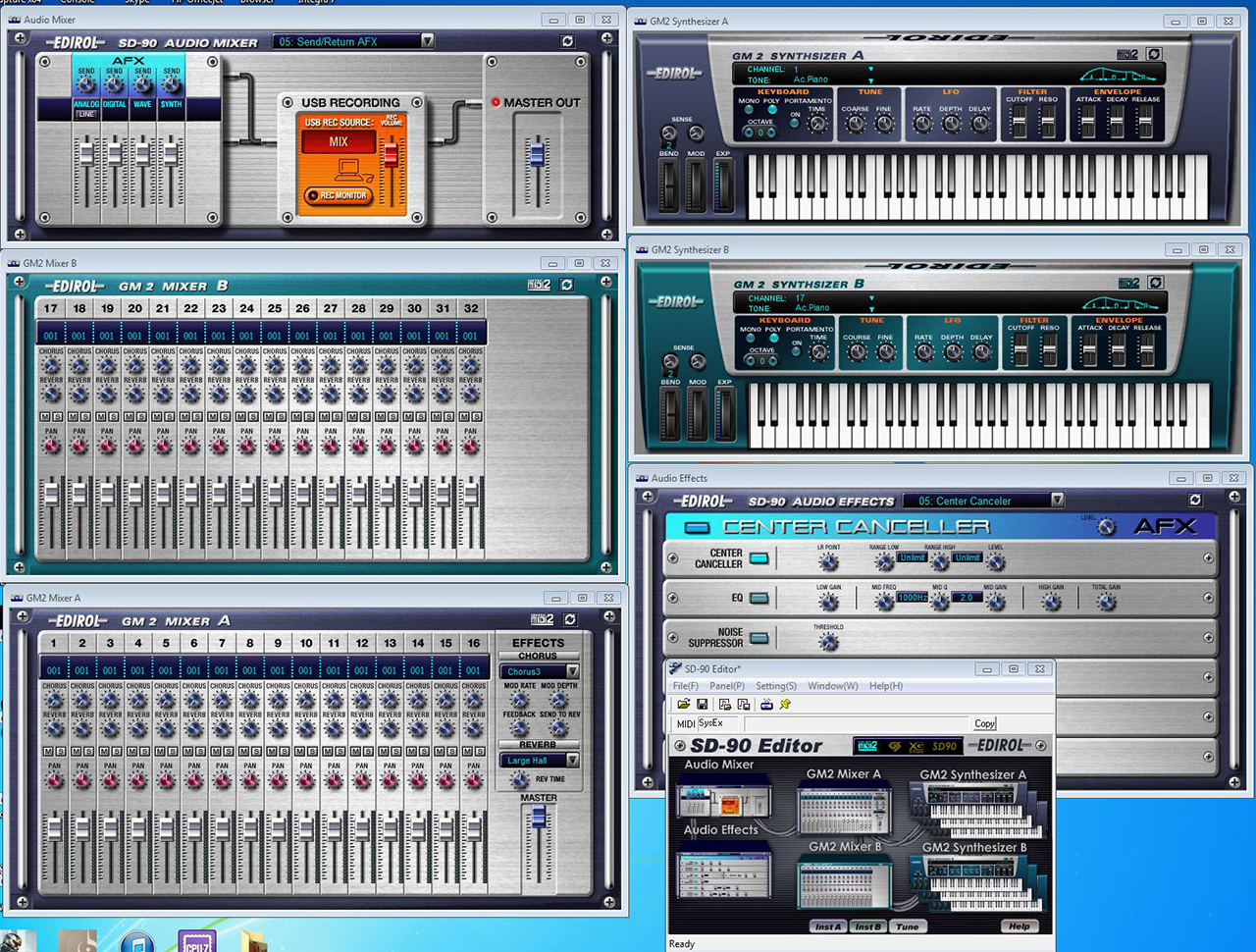Image resolution: width=1256 pixels, height=952 pixels.
Task: Mute channel 1 in GM2 Mixer A
Action: [x=48, y=751]
